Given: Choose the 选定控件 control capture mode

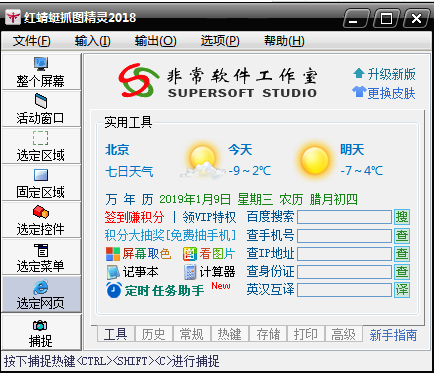Looking at the screenshot, I should [x=41, y=219].
